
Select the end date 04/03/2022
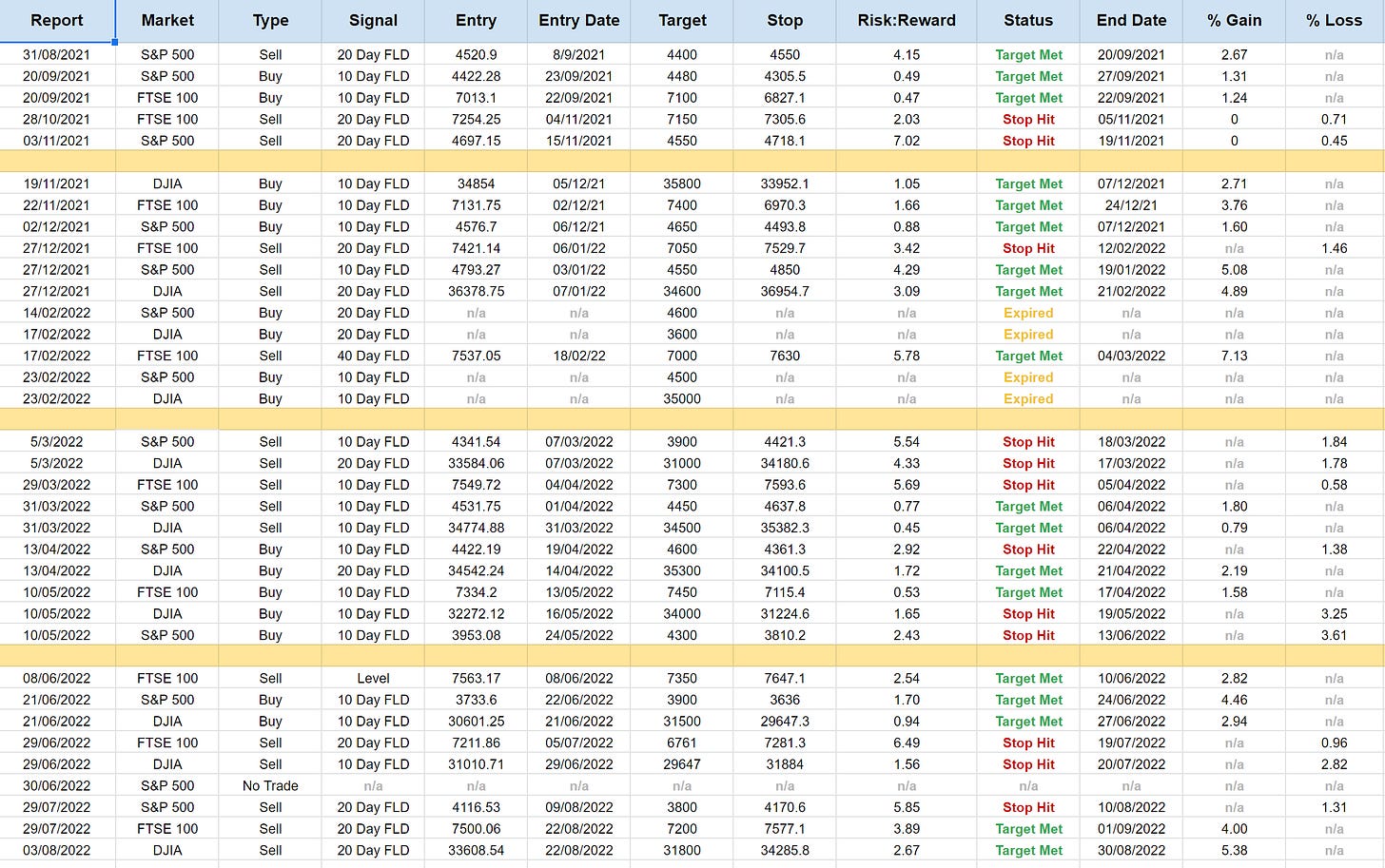click(x=1131, y=356)
